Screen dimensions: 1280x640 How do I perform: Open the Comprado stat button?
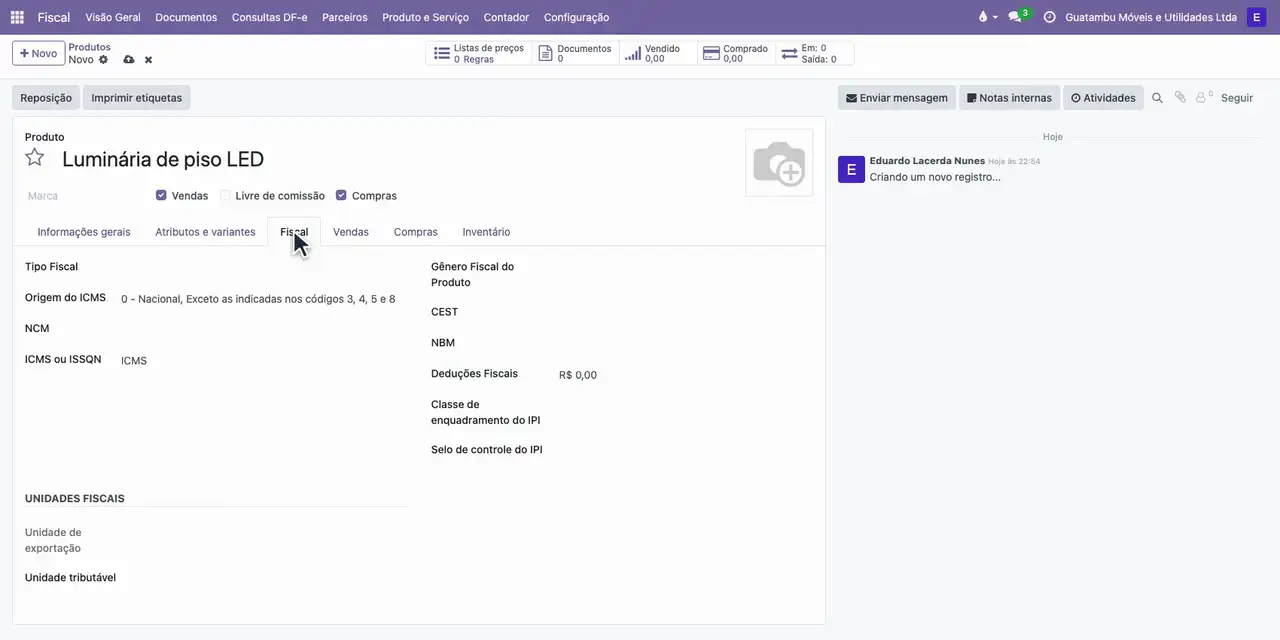point(736,53)
